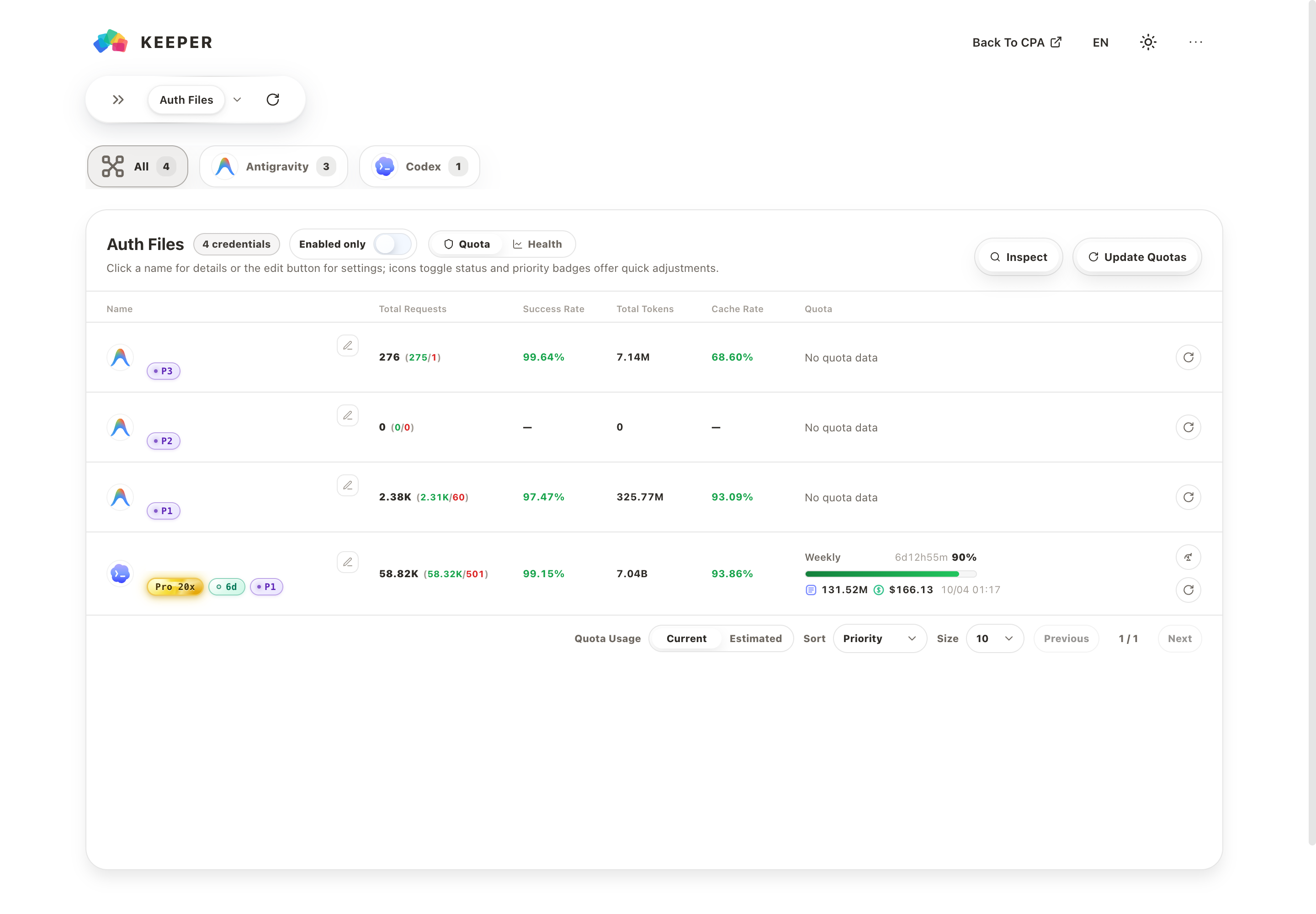Select the All 4 filter tab

tap(138, 167)
